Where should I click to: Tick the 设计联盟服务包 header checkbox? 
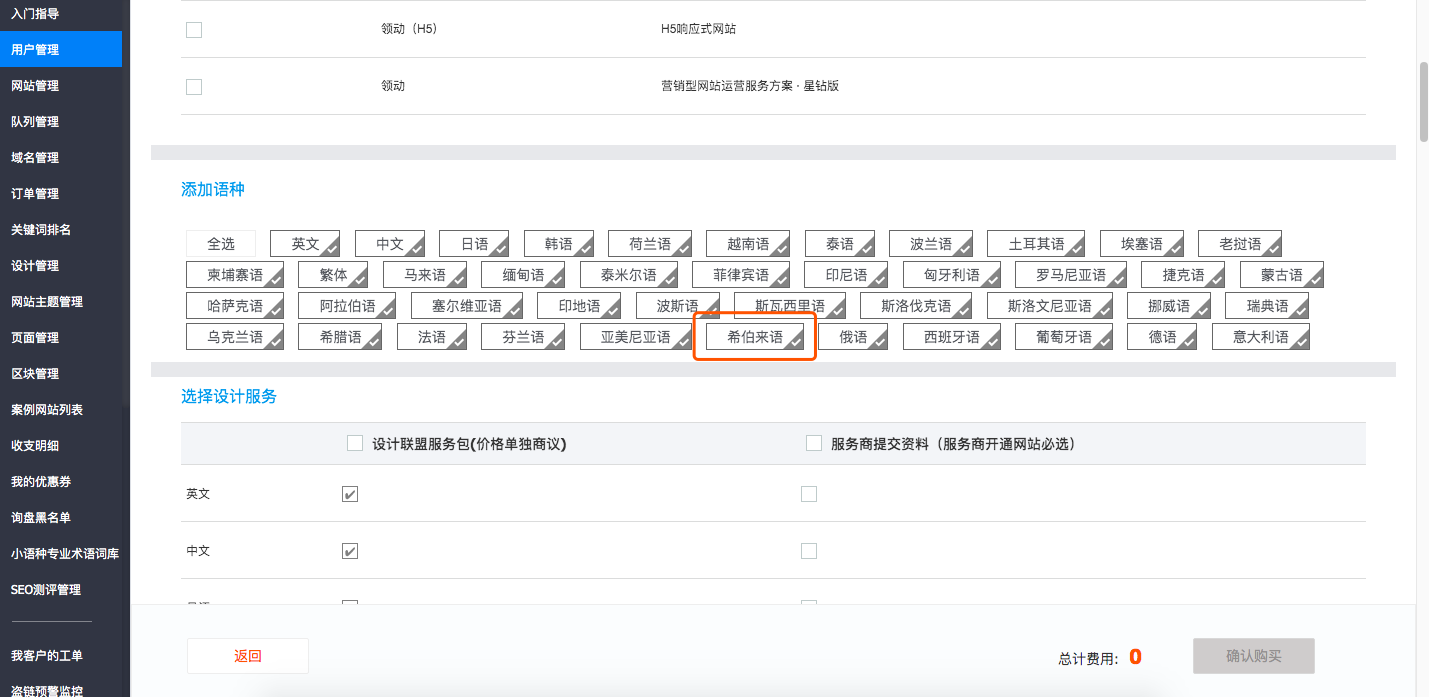click(x=355, y=443)
